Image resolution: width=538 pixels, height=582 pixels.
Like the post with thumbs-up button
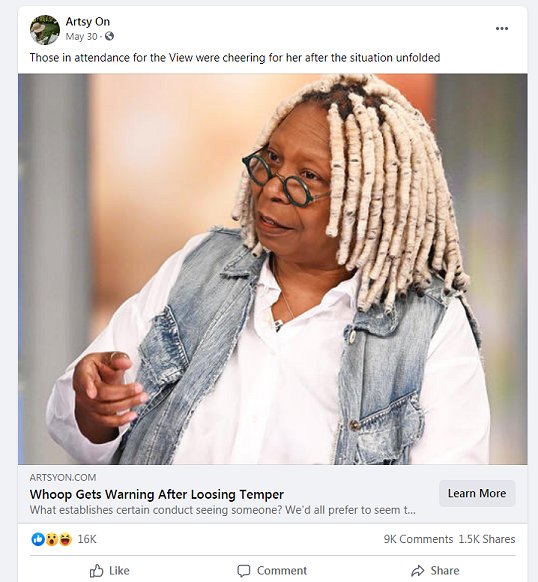click(x=110, y=570)
